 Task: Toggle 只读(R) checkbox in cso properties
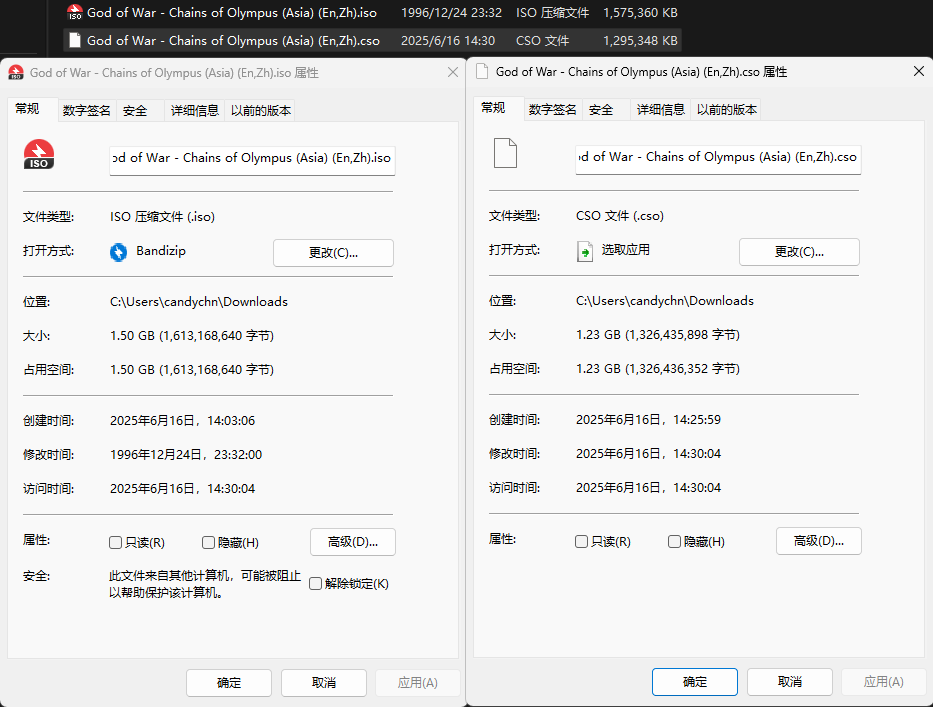581,541
